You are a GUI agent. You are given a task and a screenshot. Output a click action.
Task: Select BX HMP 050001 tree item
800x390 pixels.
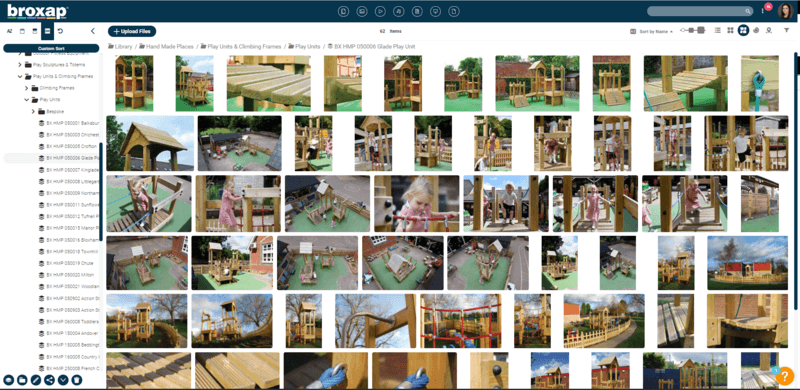click(69, 123)
